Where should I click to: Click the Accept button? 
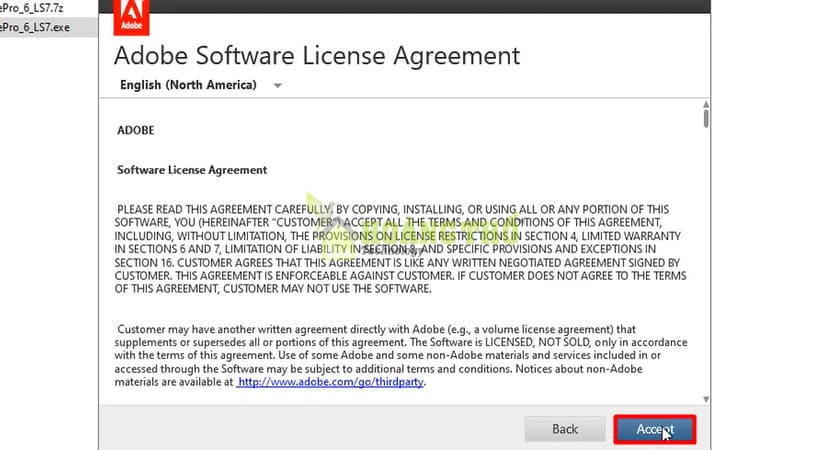coord(654,428)
